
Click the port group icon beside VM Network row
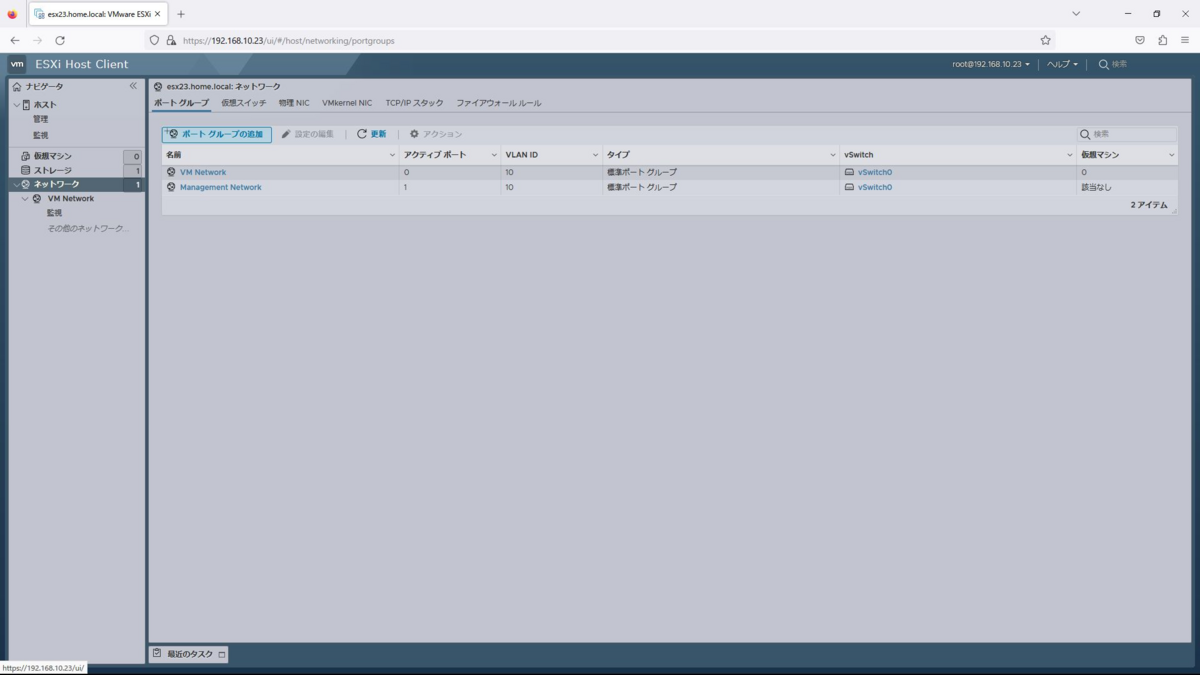pyautogui.click(x=171, y=172)
